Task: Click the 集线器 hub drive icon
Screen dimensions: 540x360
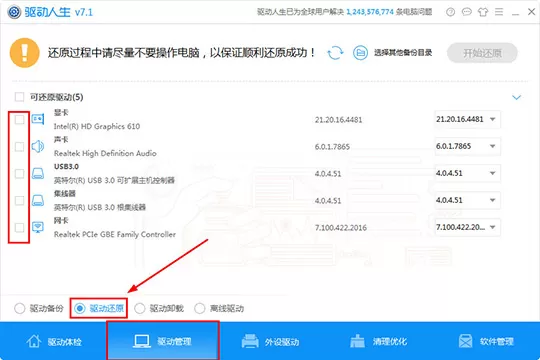Action: [x=38, y=200]
